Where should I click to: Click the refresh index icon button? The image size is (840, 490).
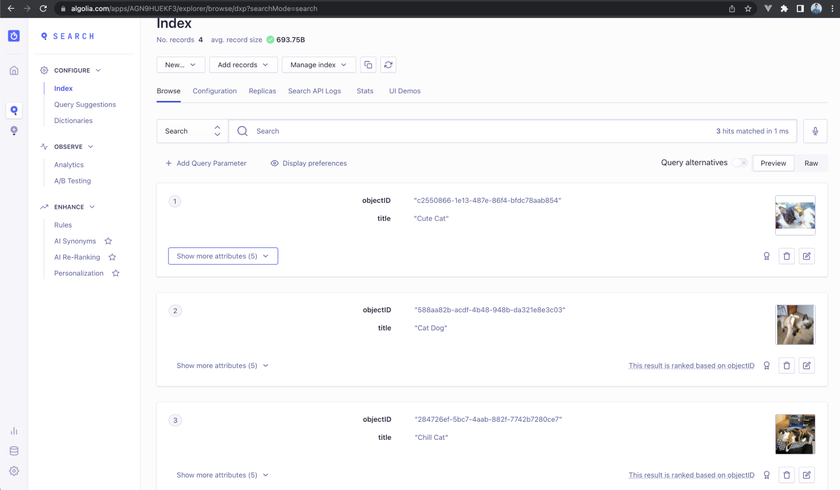click(388, 65)
